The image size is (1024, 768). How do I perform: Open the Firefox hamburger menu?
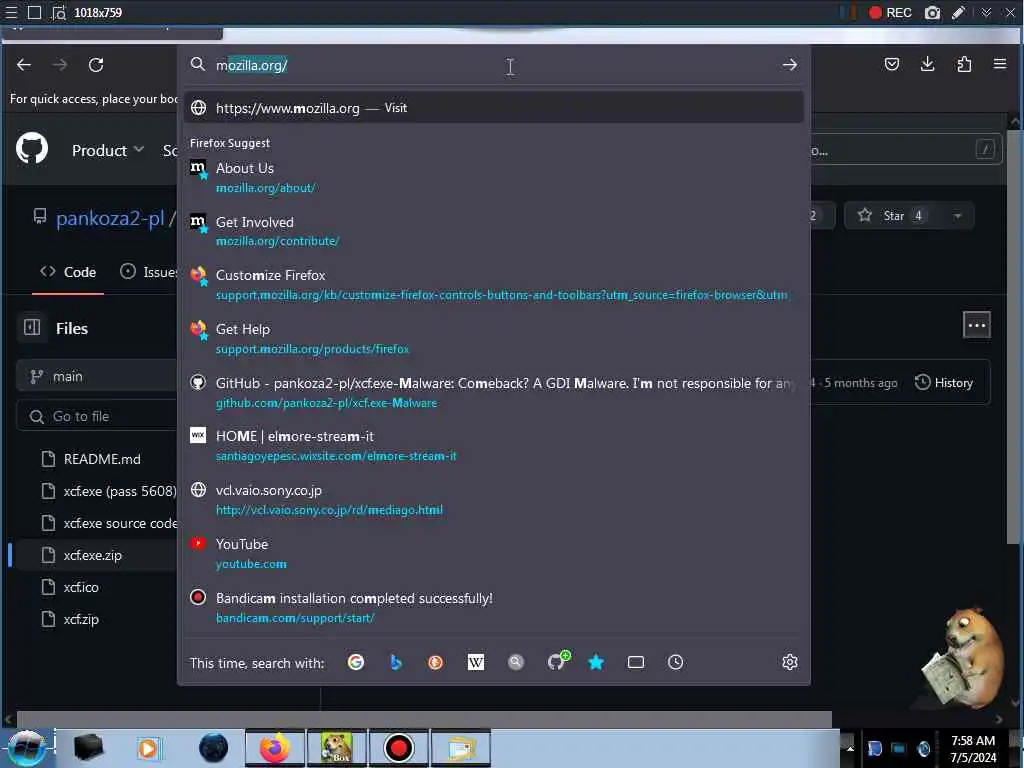tap(1000, 64)
